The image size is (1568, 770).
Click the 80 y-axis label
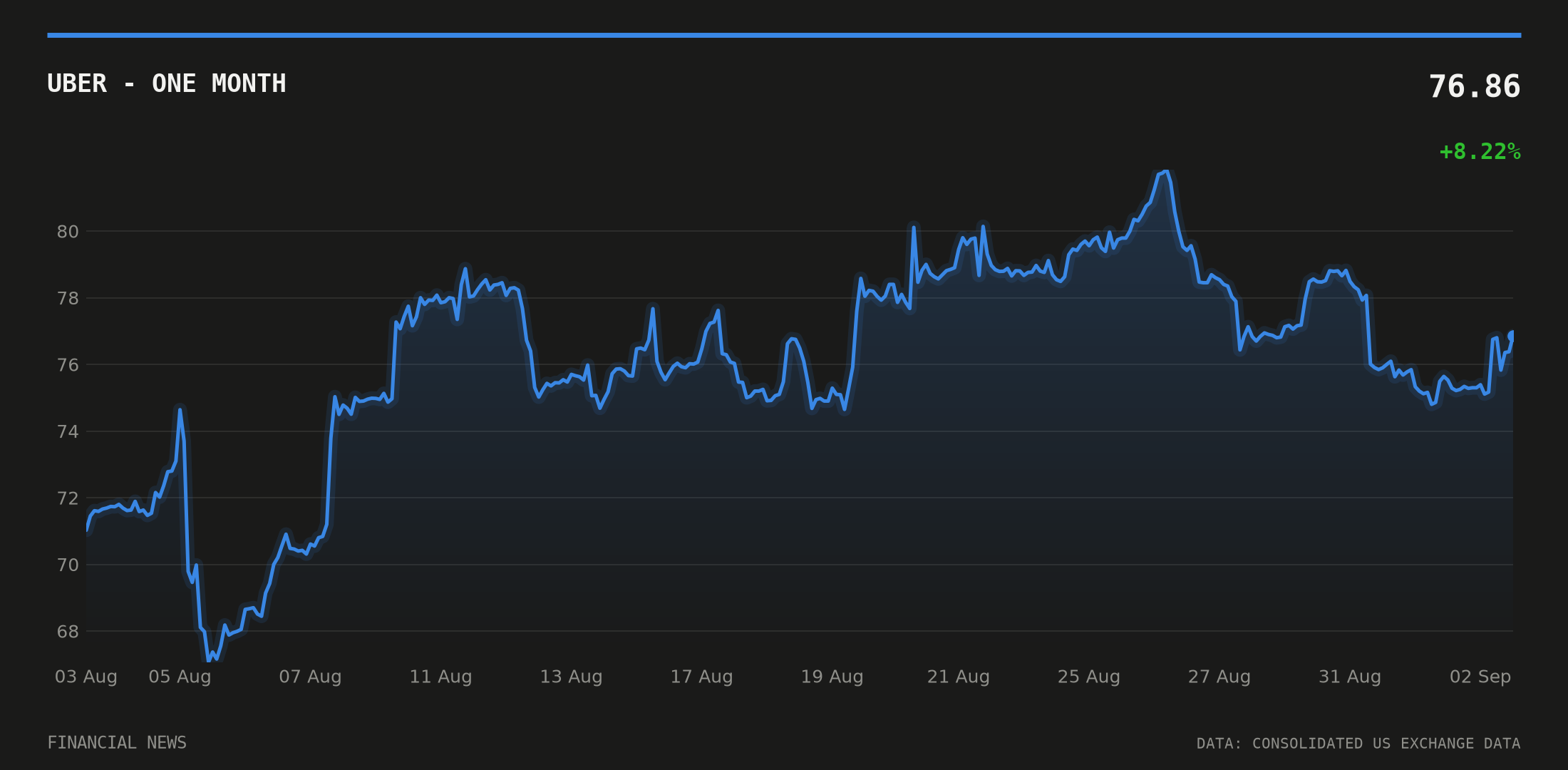(68, 232)
